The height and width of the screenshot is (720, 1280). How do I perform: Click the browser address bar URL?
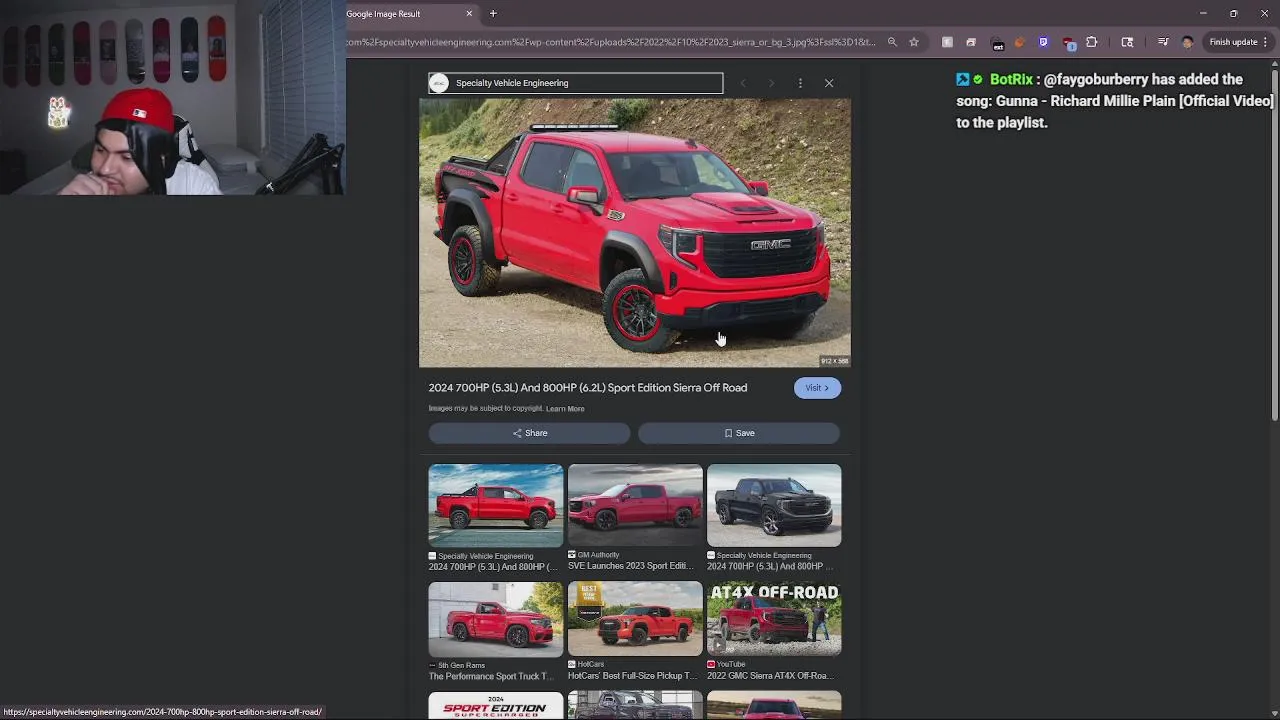[612, 42]
